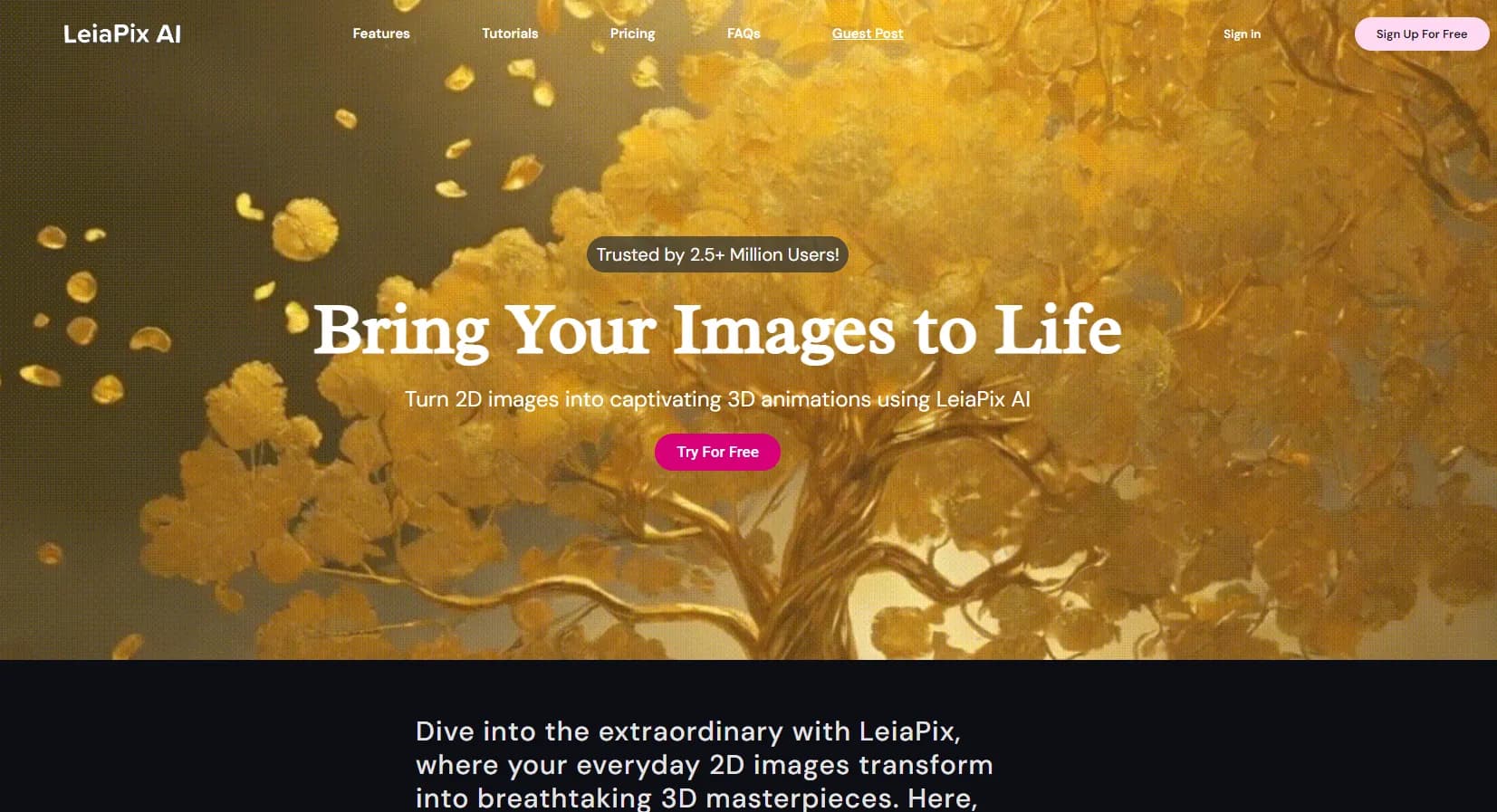Click the LeiaPix AI logo
Image resolution: width=1497 pixels, height=812 pixels.
(x=122, y=34)
